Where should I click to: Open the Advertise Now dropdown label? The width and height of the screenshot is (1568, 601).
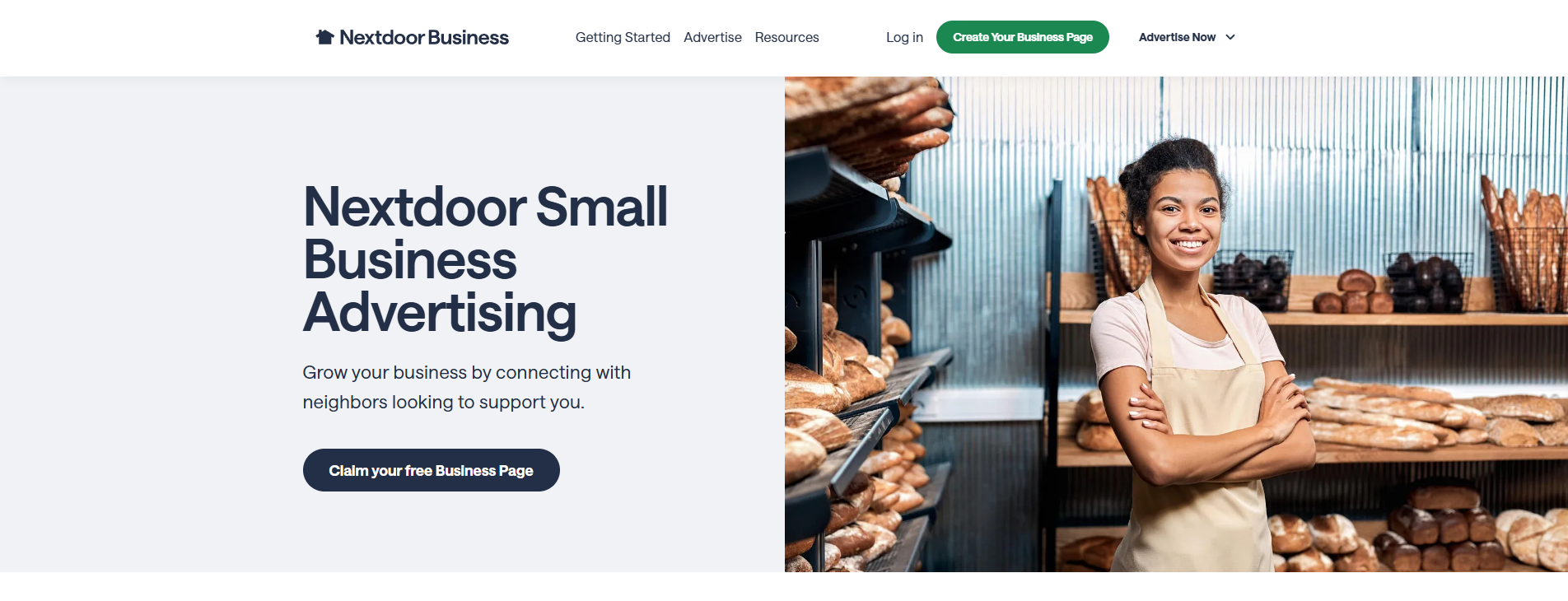(1177, 37)
